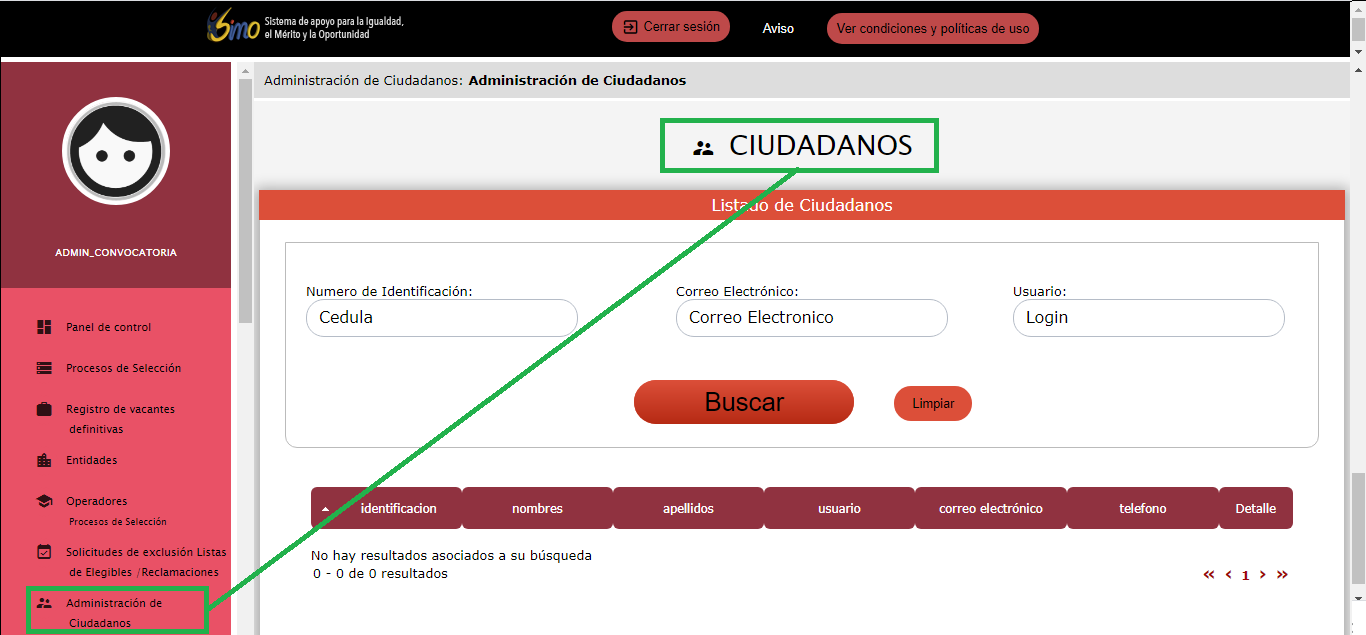The width and height of the screenshot is (1366, 635).
Task: Click the Panel de control dashboard icon
Action: (44, 327)
